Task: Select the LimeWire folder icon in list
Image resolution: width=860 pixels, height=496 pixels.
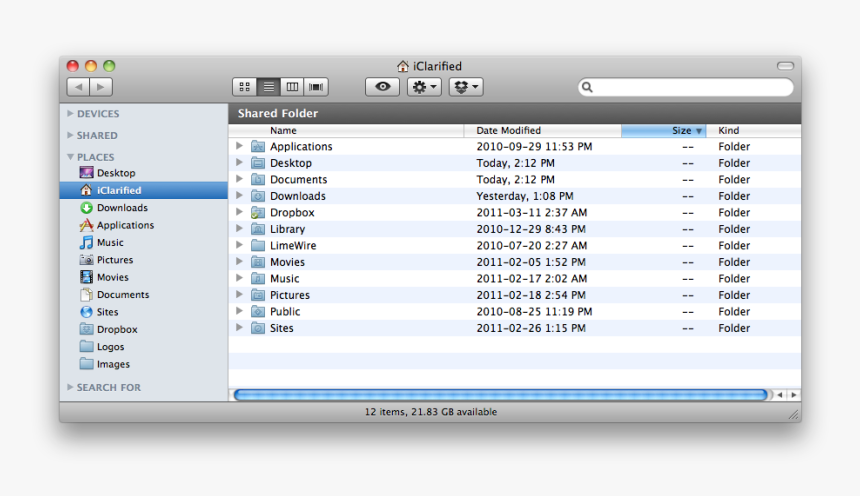Action: [258, 245]
